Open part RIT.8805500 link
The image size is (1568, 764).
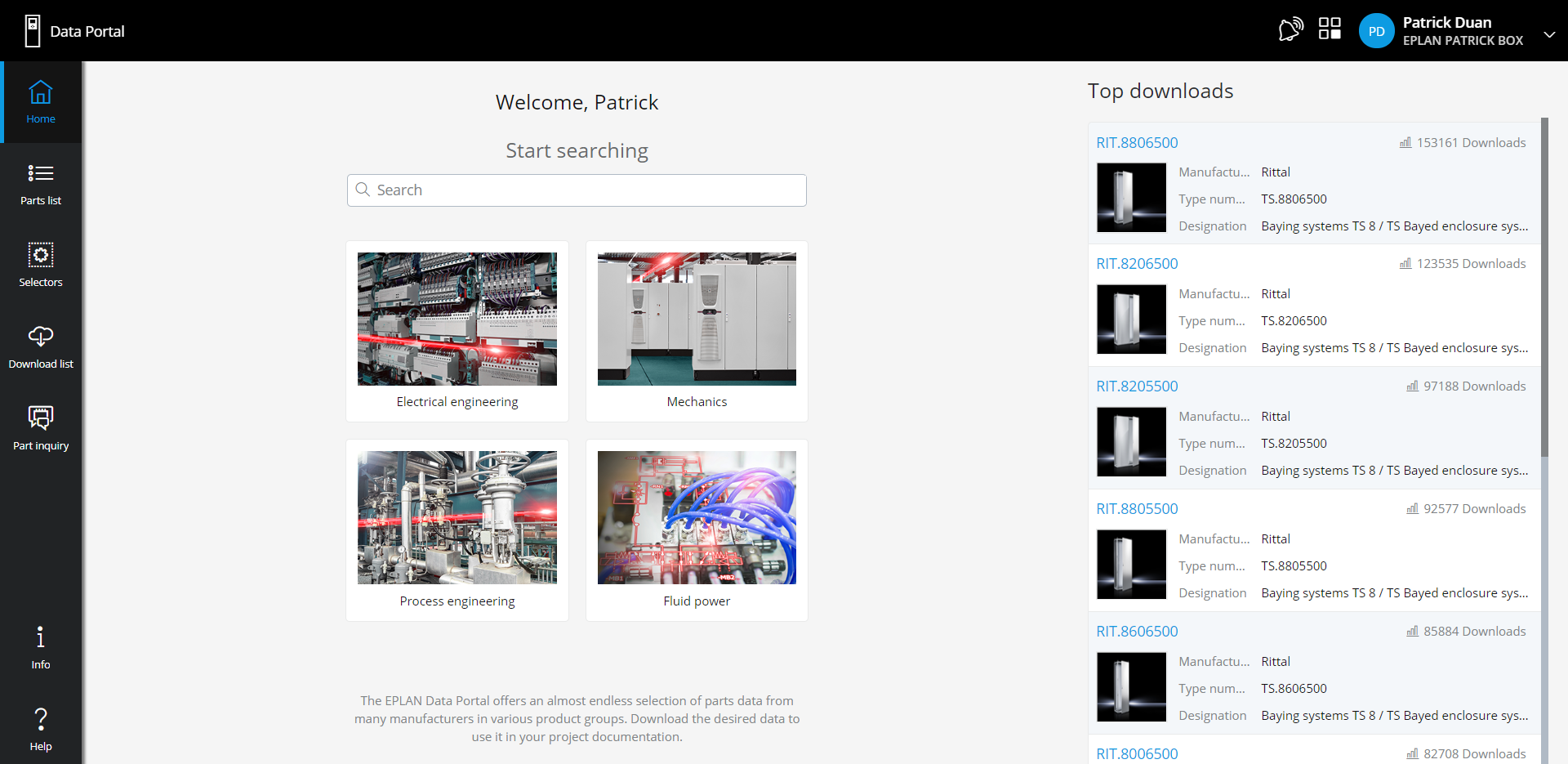1137,509
